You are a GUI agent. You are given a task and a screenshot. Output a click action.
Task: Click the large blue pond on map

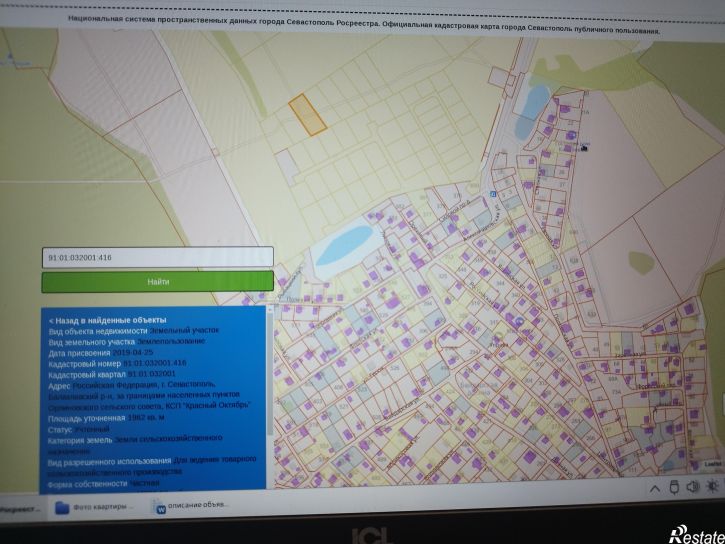click(342, 244)
